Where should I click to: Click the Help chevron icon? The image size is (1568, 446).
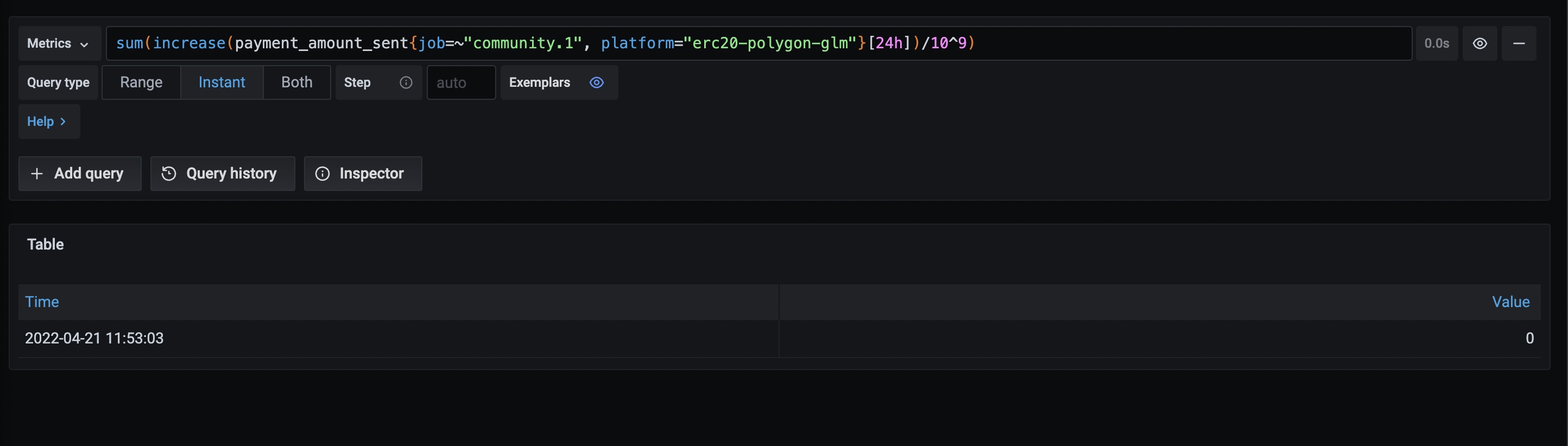point(64,121)
